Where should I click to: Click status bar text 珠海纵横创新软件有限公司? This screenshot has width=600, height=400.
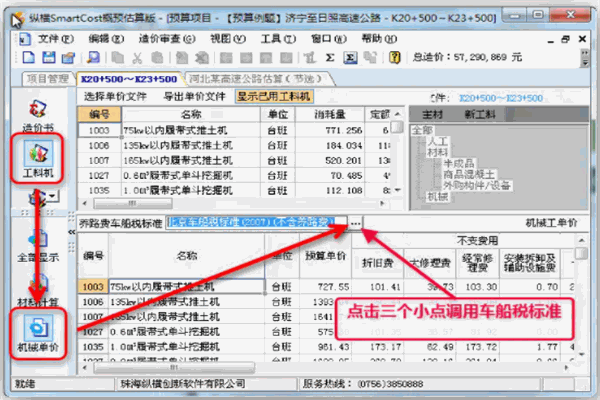tap(183, 384)
